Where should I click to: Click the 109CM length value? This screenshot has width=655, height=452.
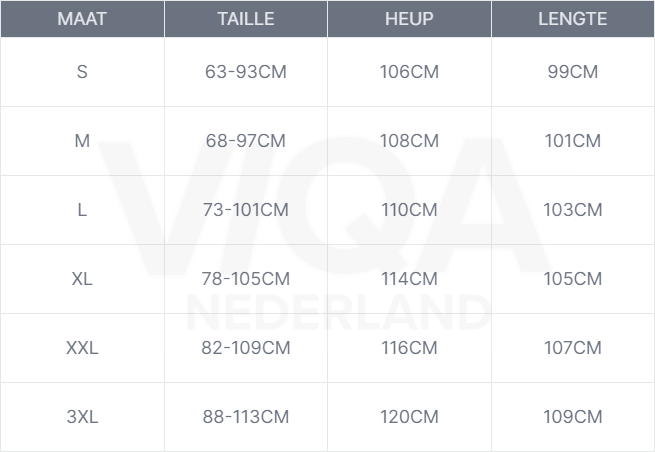click(x=572, y=417)
